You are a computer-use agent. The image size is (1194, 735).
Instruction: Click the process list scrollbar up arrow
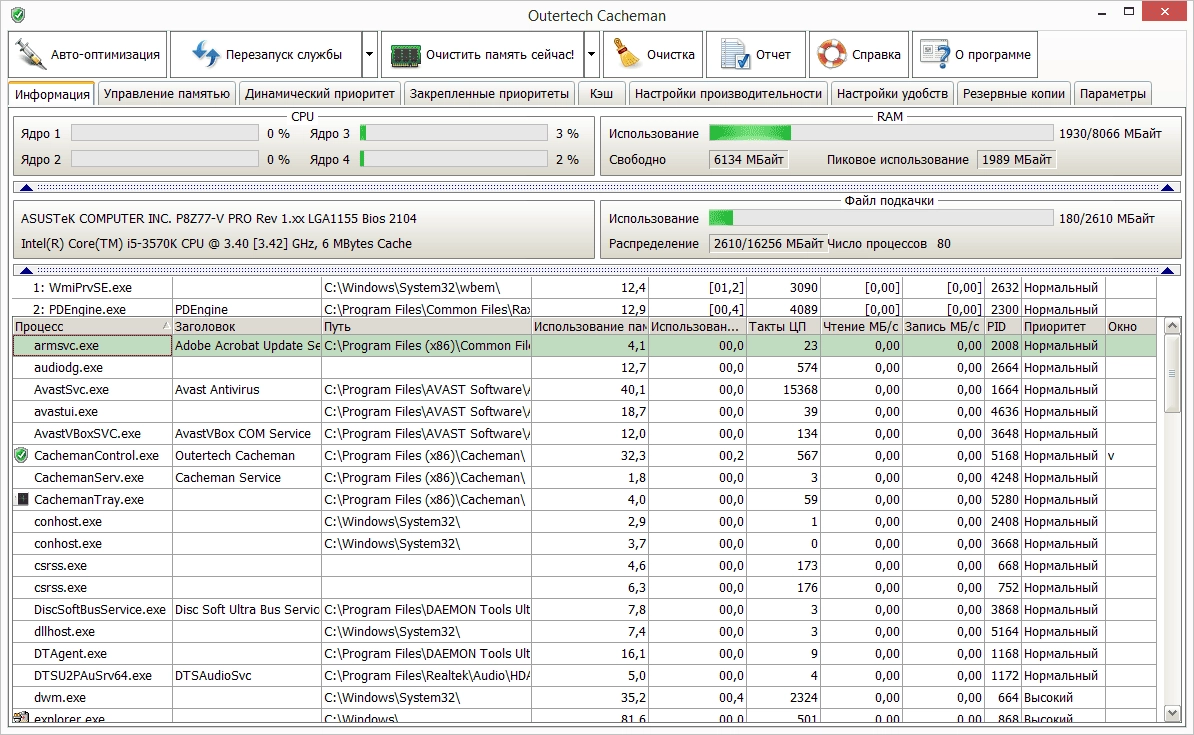[1173, 326]
